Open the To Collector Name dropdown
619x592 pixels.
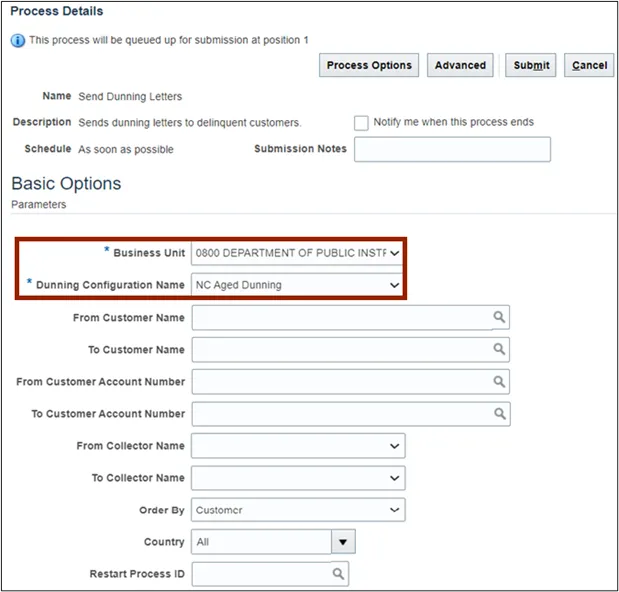(x=395, y=478)
